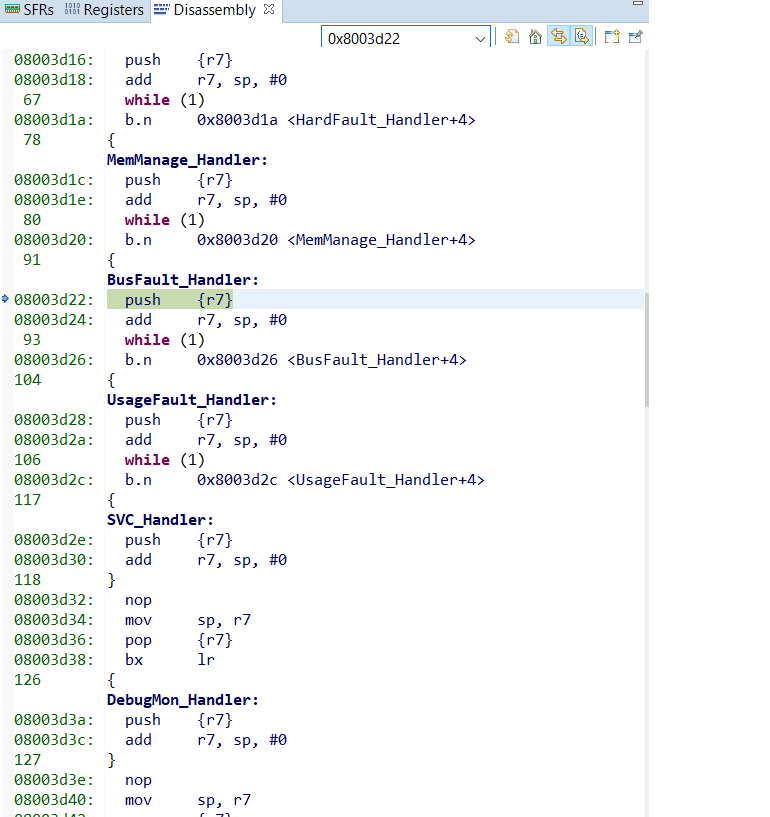Click the Registers tab binary icon
The height and width of the screenshot is (817, 770).
(72, 9)
